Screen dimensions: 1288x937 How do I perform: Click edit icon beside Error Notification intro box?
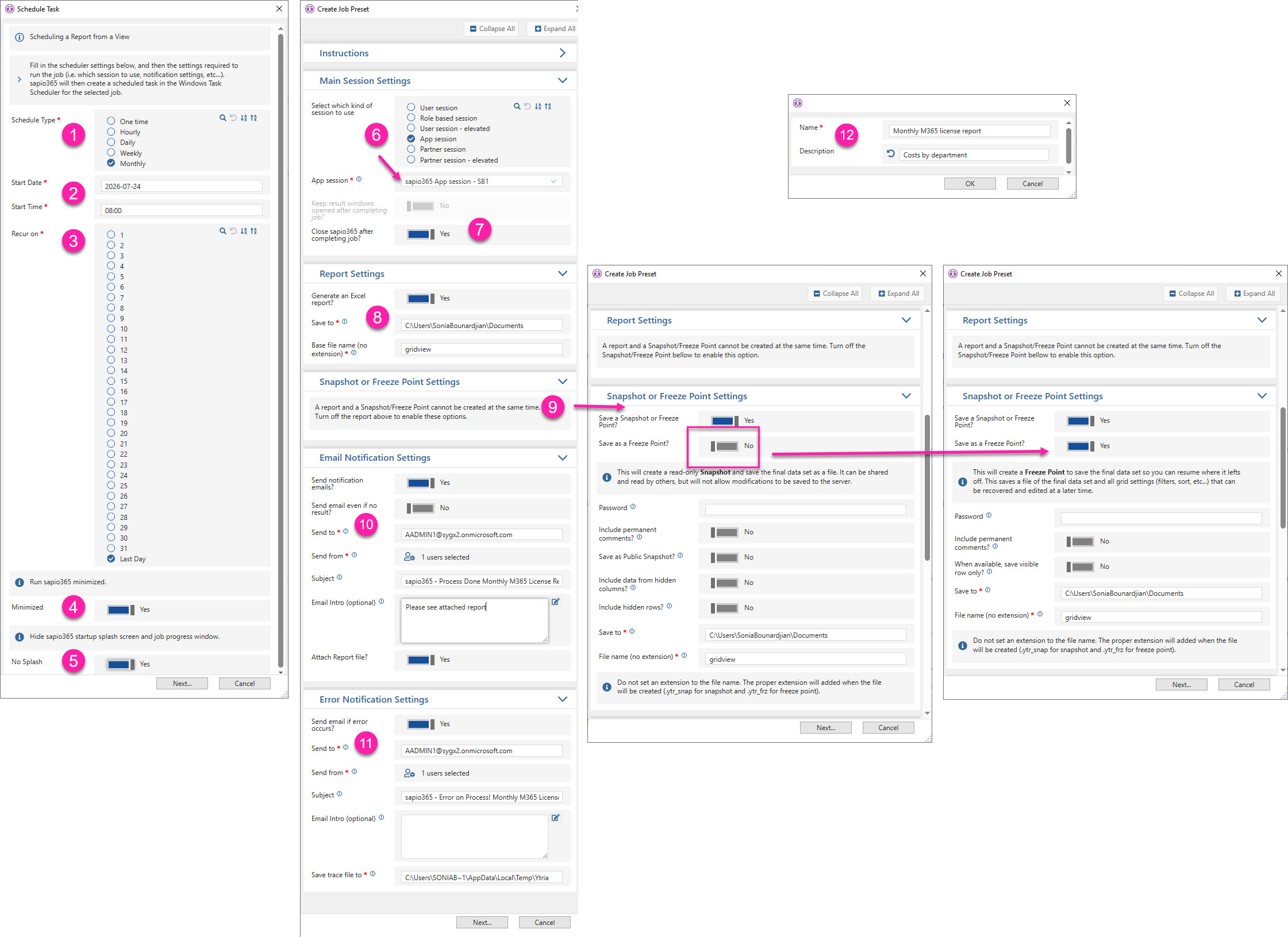[556, 818]
